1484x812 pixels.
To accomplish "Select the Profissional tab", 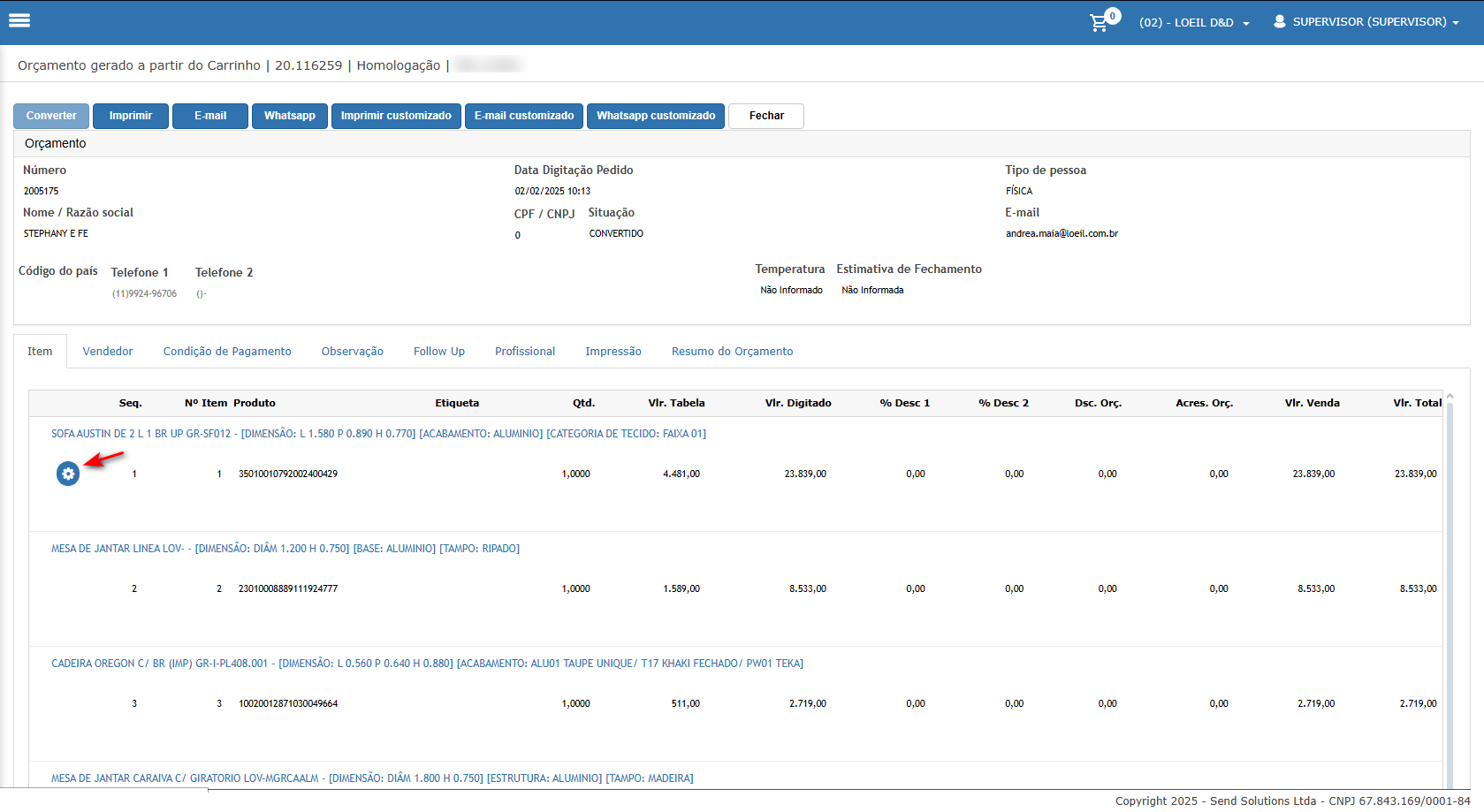I will pyautogui.click(x=525, y=351).
